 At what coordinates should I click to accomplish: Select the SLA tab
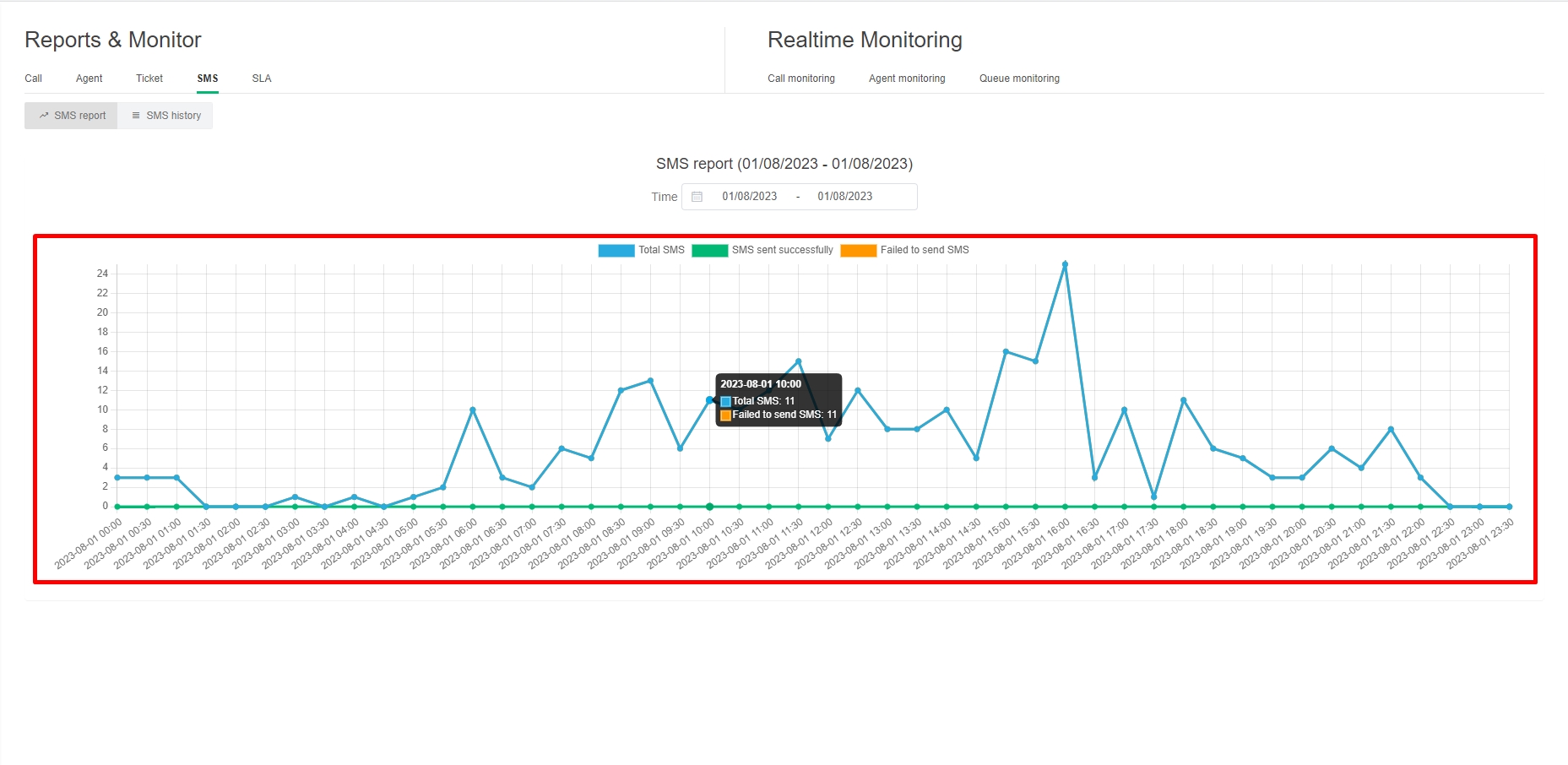pos(262,79)
